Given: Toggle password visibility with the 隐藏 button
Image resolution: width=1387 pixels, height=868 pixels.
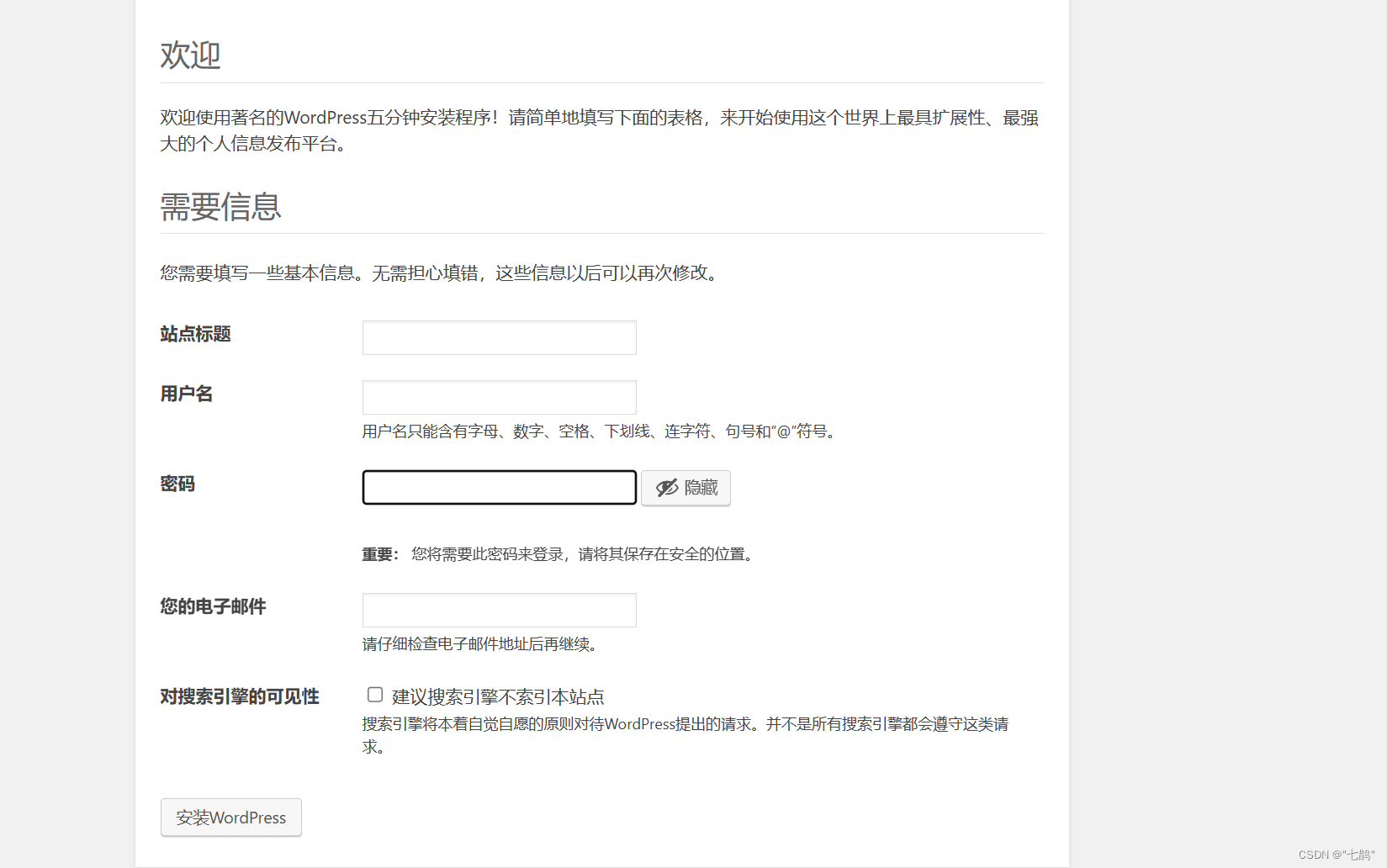Looking at the screenshot, I should [686, 488].
